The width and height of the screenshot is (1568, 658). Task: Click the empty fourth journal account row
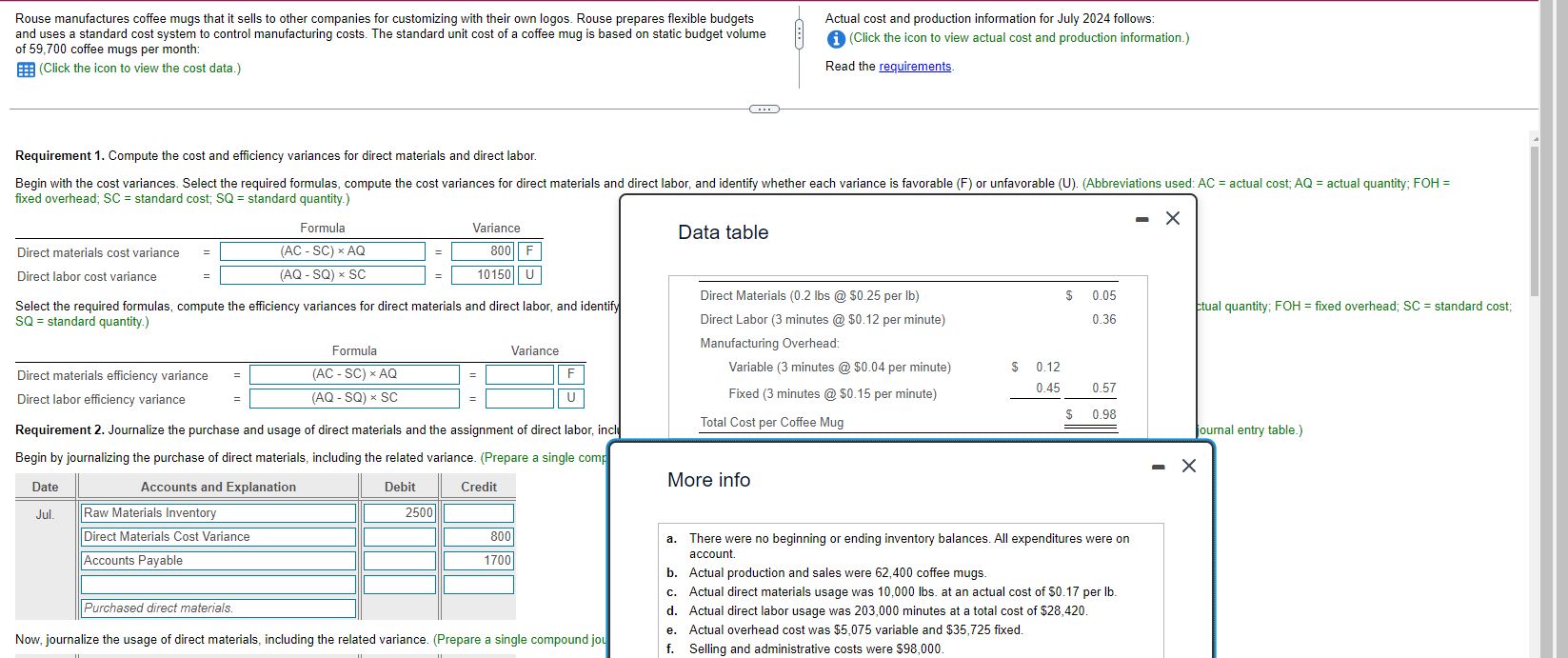[219, 585]
